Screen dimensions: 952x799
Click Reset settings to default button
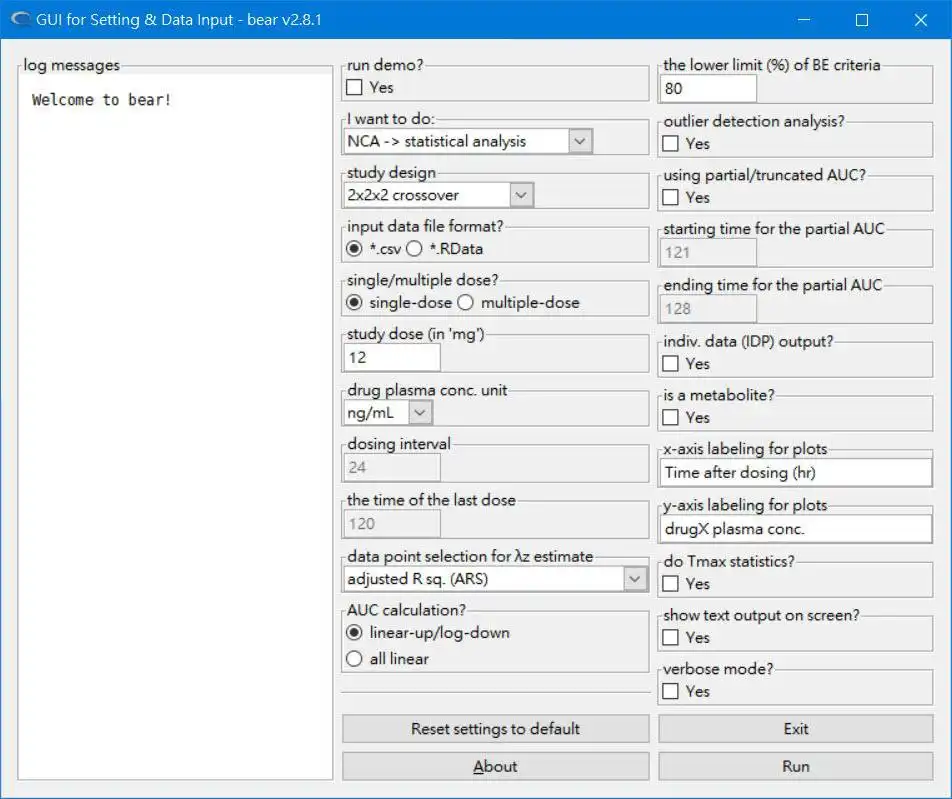point(495,729)
